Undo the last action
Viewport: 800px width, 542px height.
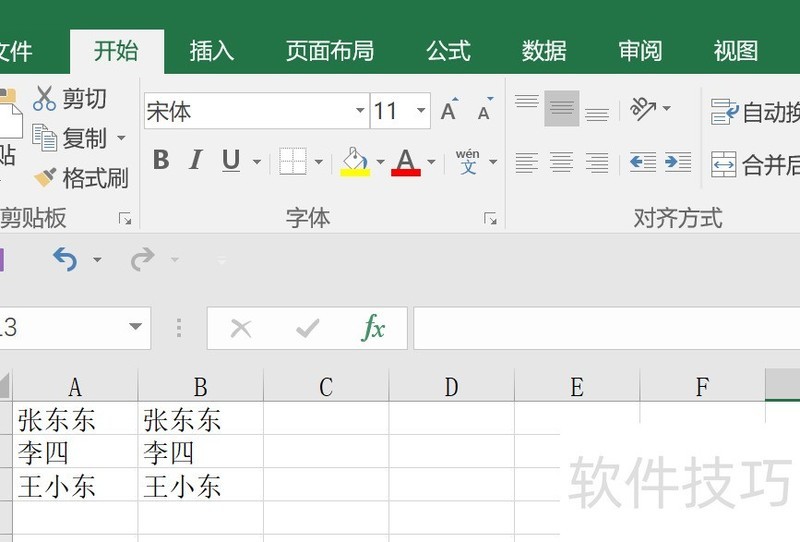[x=65, y=259]
